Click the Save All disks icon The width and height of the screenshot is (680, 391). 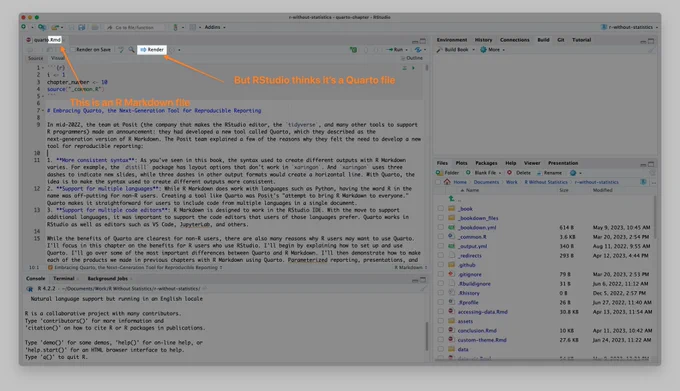coord(82,27)
